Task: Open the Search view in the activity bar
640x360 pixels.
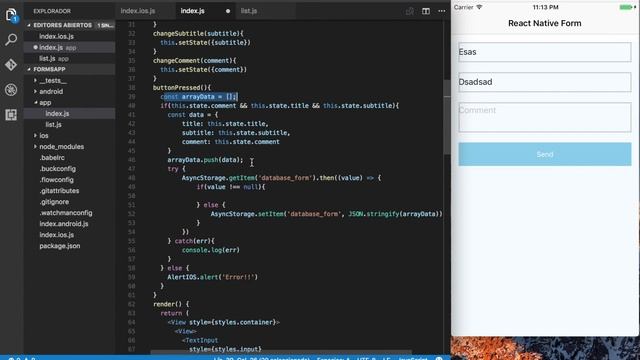Action: tap(11, 40)
